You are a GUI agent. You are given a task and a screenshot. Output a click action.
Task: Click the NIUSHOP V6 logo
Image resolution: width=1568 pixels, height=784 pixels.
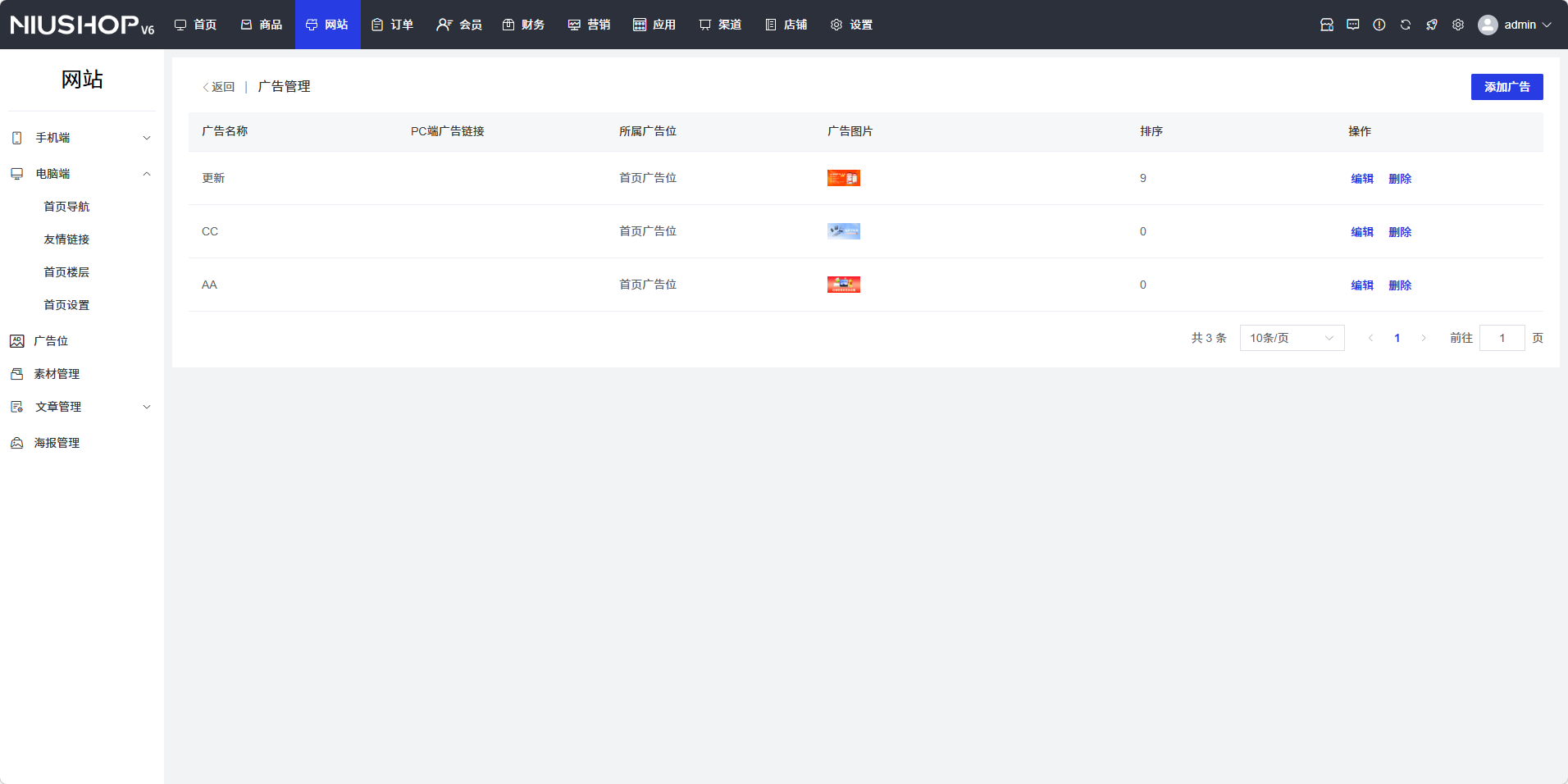click(82, 25)
